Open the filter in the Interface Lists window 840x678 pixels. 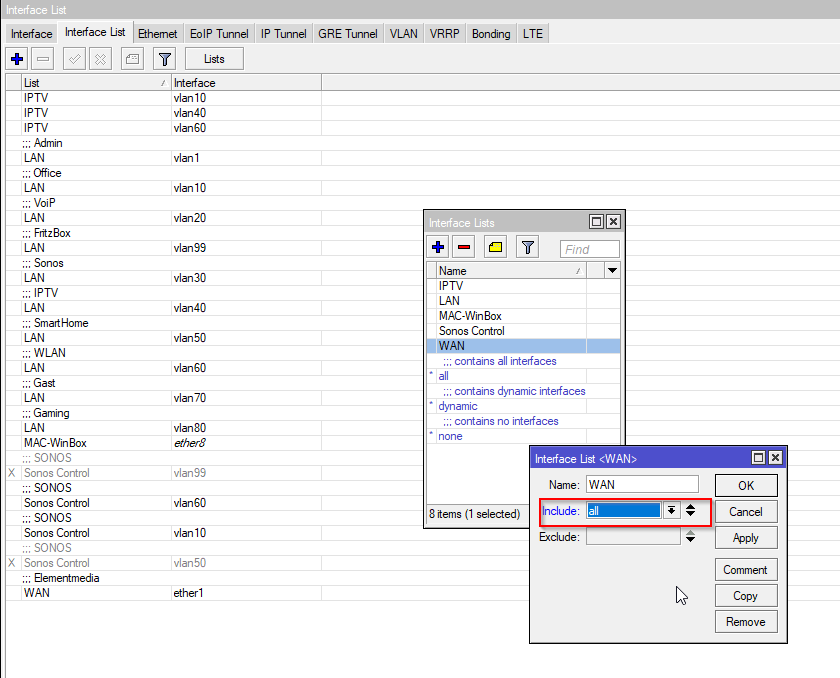click(x=528, y=247)
